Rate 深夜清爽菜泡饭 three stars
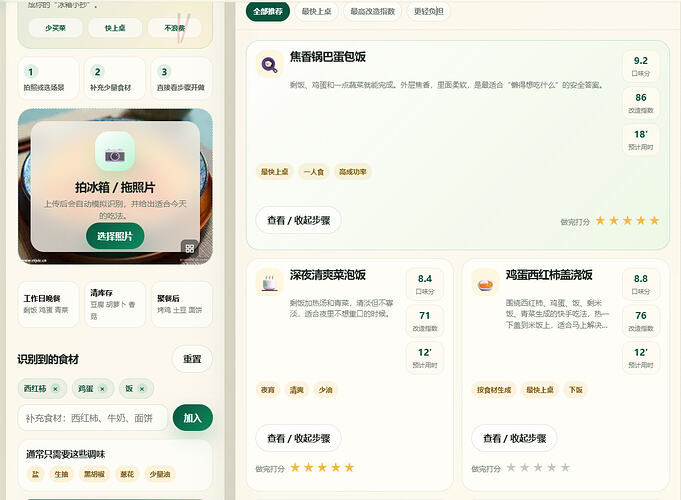 coord(322,467)
